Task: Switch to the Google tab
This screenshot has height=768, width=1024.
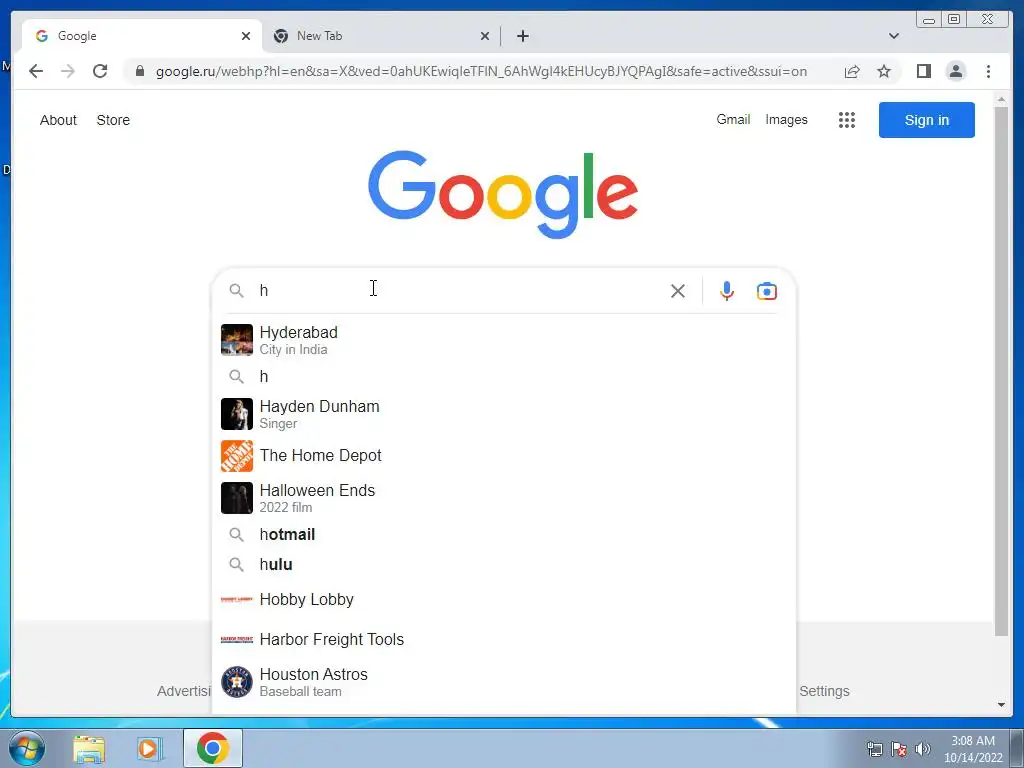Action: click(x=142, y=36)
